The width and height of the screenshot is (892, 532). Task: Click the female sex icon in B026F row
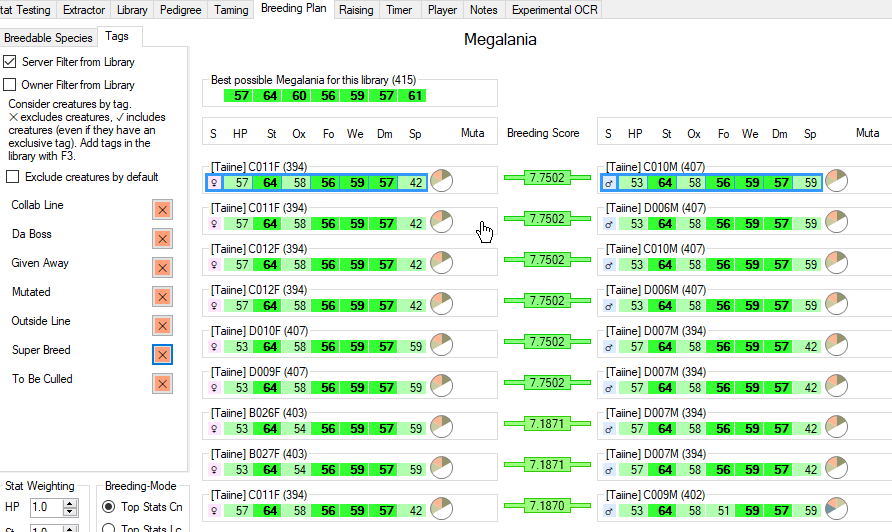coord(214,428)
